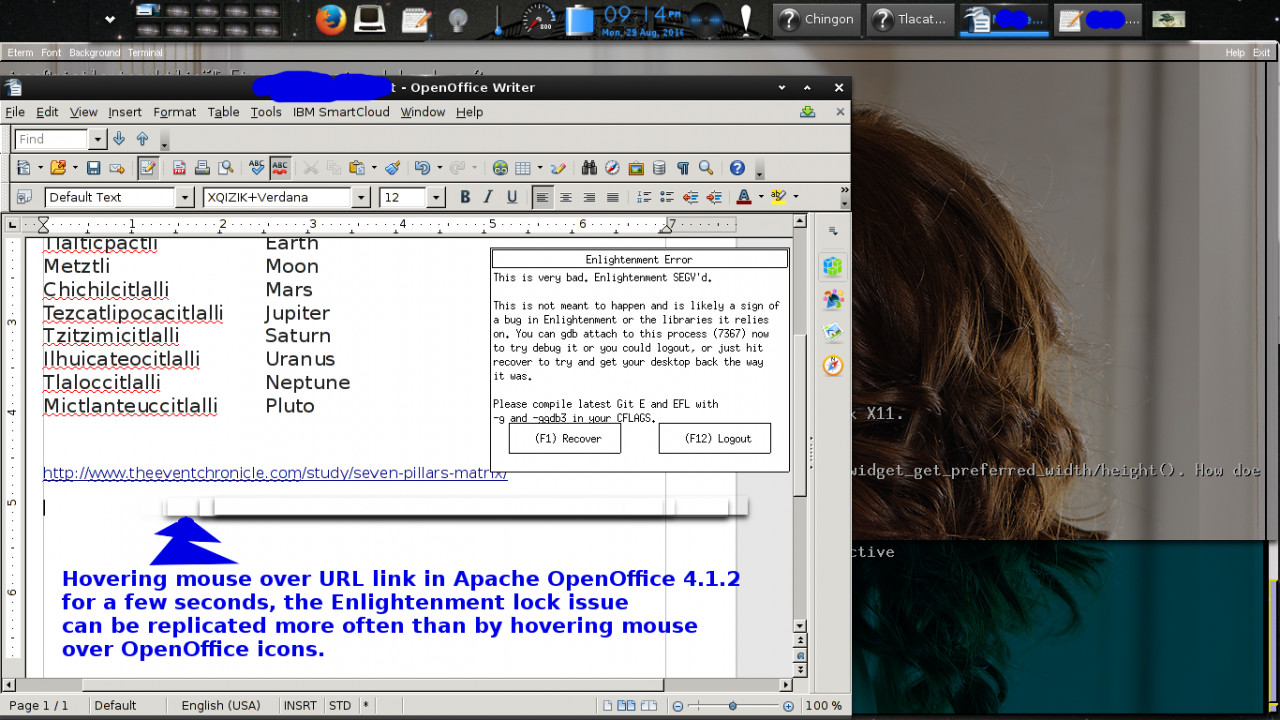Expand Font Color dropdown arrow

tap(761, 197)
